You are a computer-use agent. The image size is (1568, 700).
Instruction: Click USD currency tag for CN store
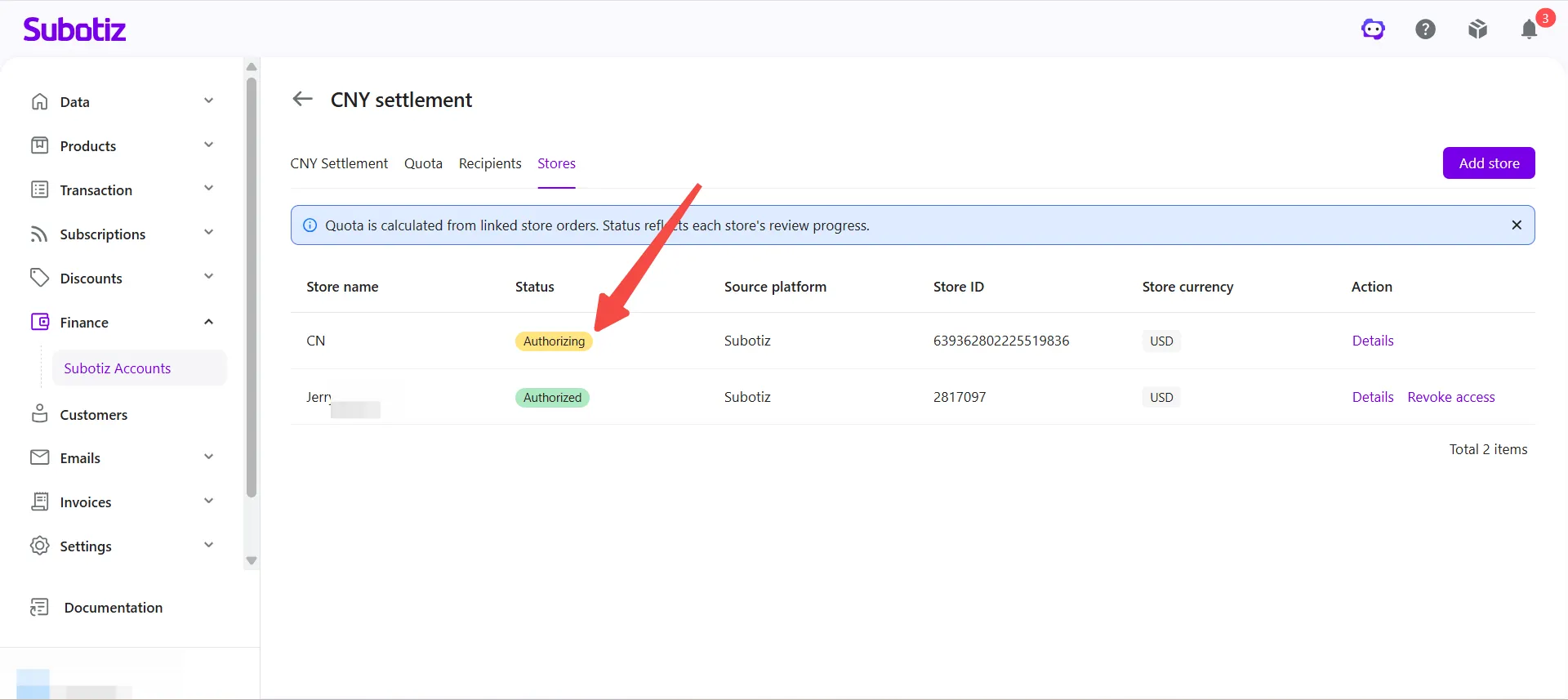coord(1161,341)
